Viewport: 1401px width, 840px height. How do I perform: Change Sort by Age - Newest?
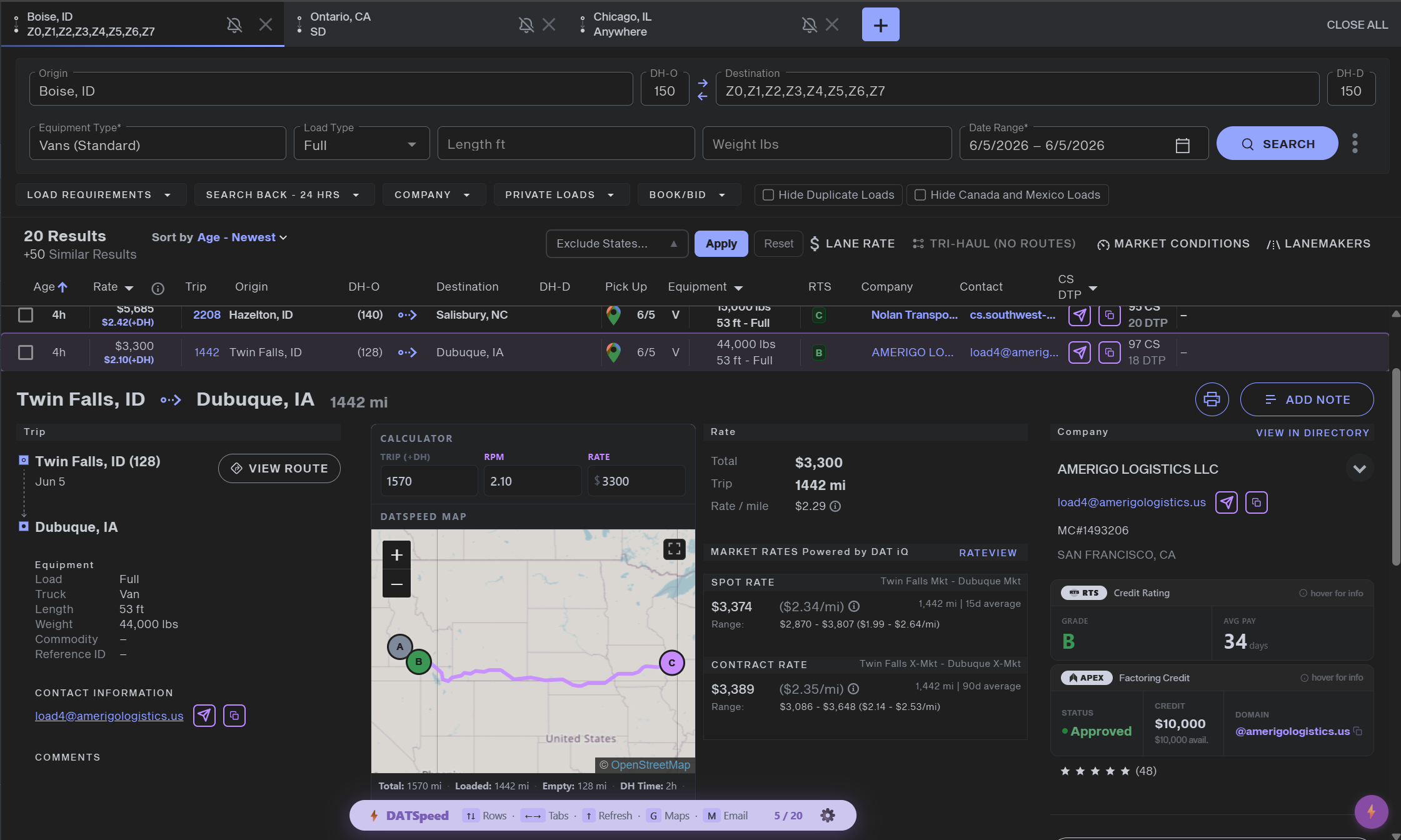[x=242, y=237]
